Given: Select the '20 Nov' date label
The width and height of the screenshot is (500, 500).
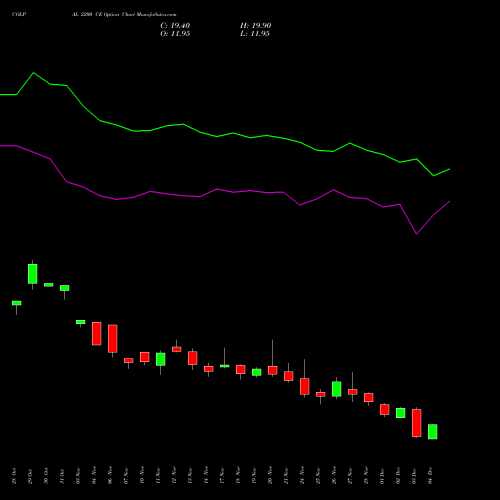Looking at the screenshot, I should 270,475.
